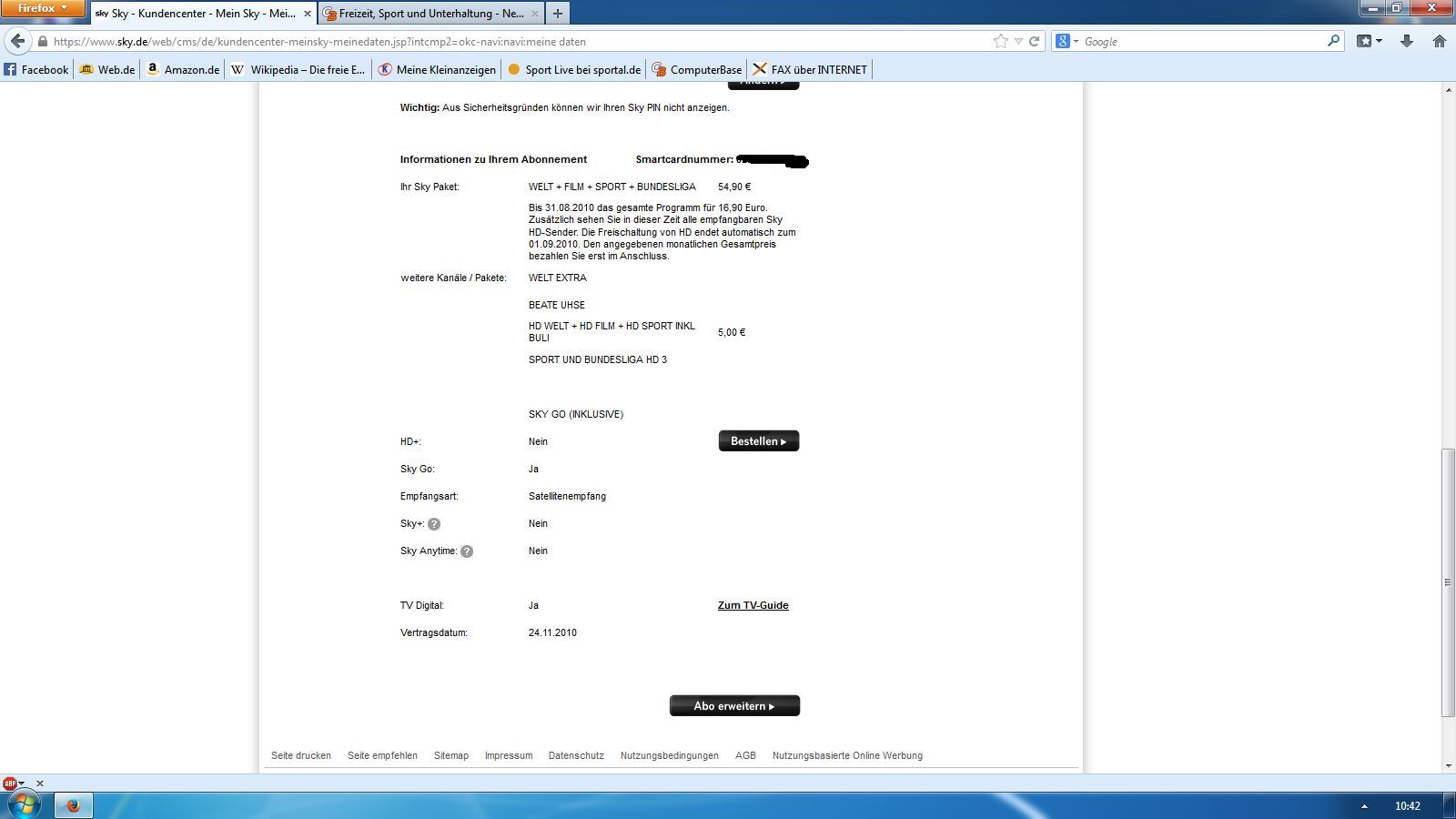Open the bookmarks menu button
The width and height of the screenshot is (1456, 819).
click(x=1370, y=41)
